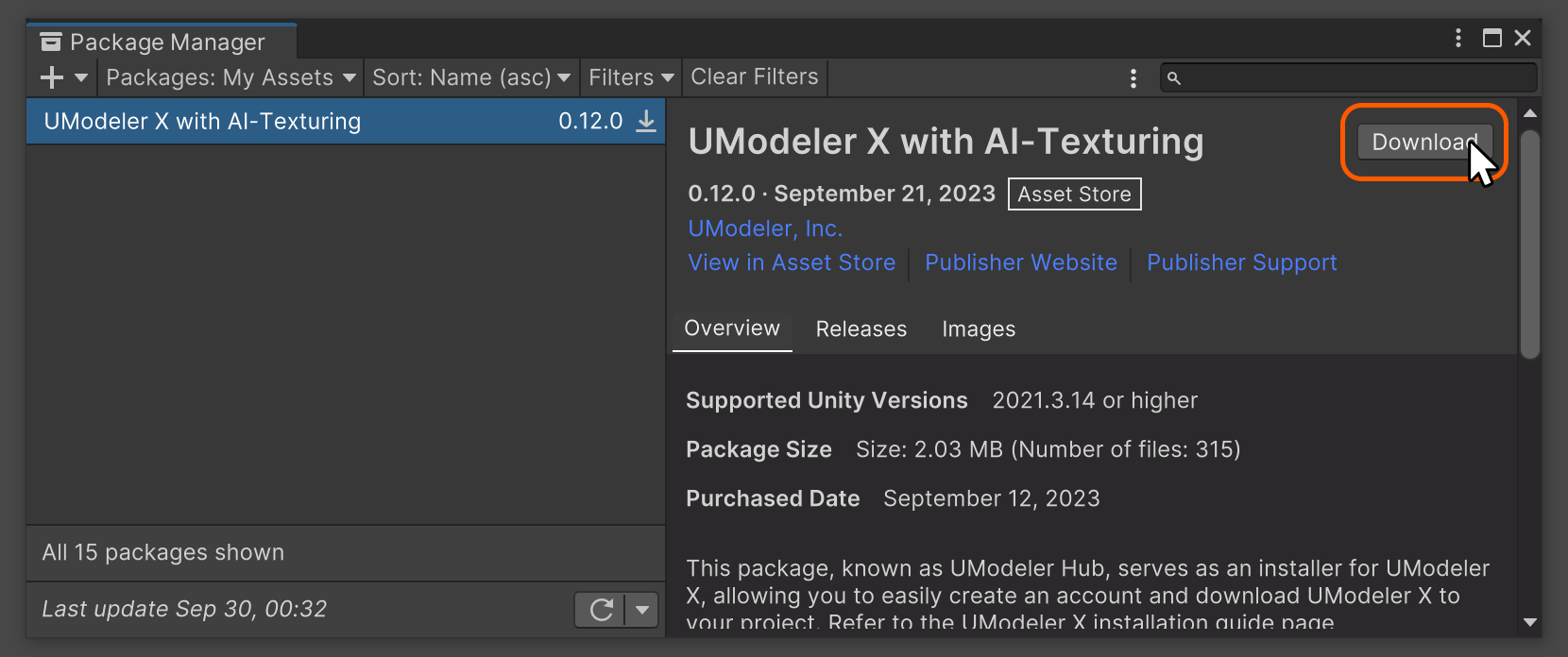Expand the refresh options dropdown arrow
The width and height of the screenshot is (1568, 657).
tap(642, 610)
